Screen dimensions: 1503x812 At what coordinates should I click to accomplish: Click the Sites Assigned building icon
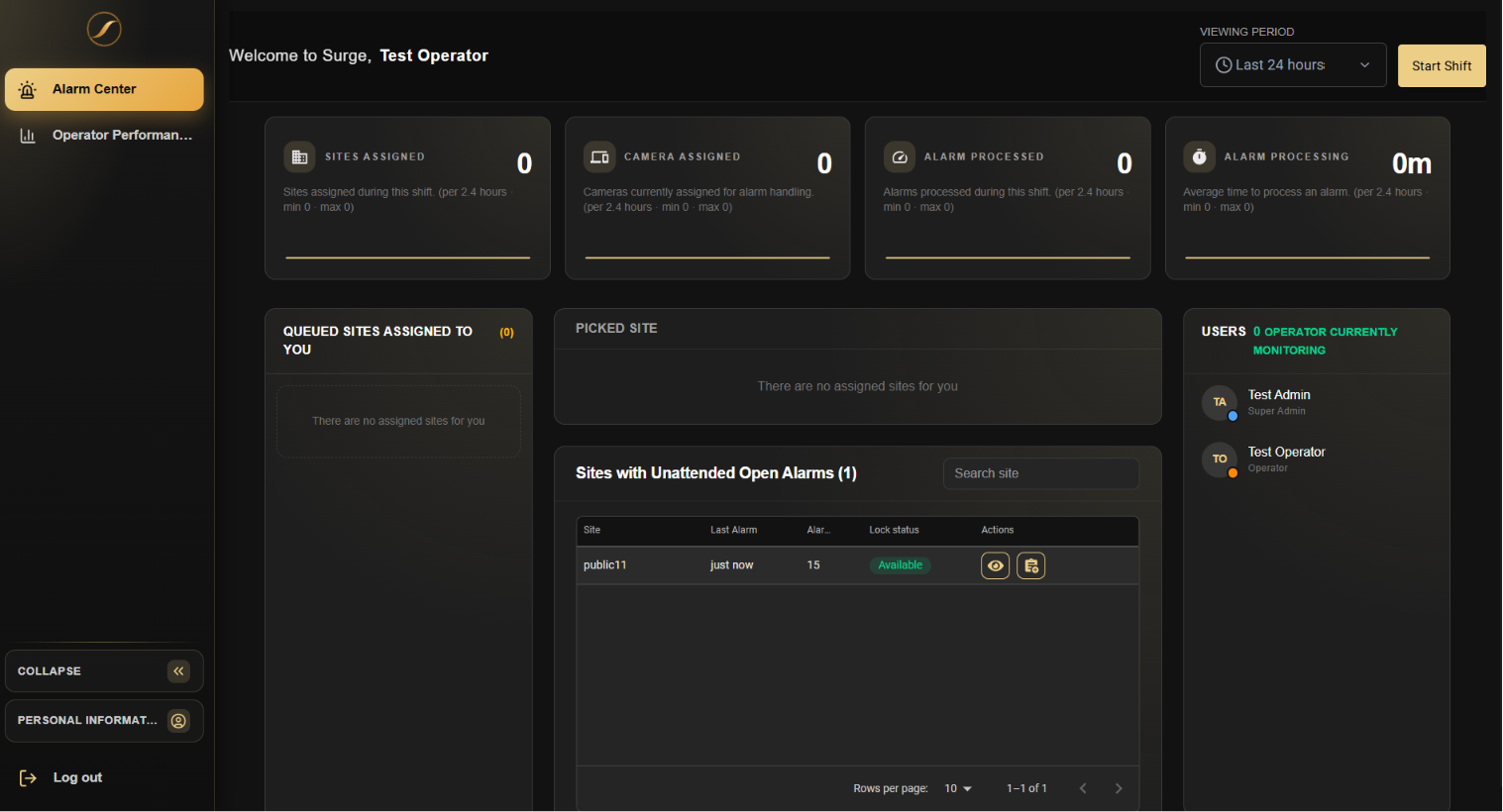click(x=299, y=156)
